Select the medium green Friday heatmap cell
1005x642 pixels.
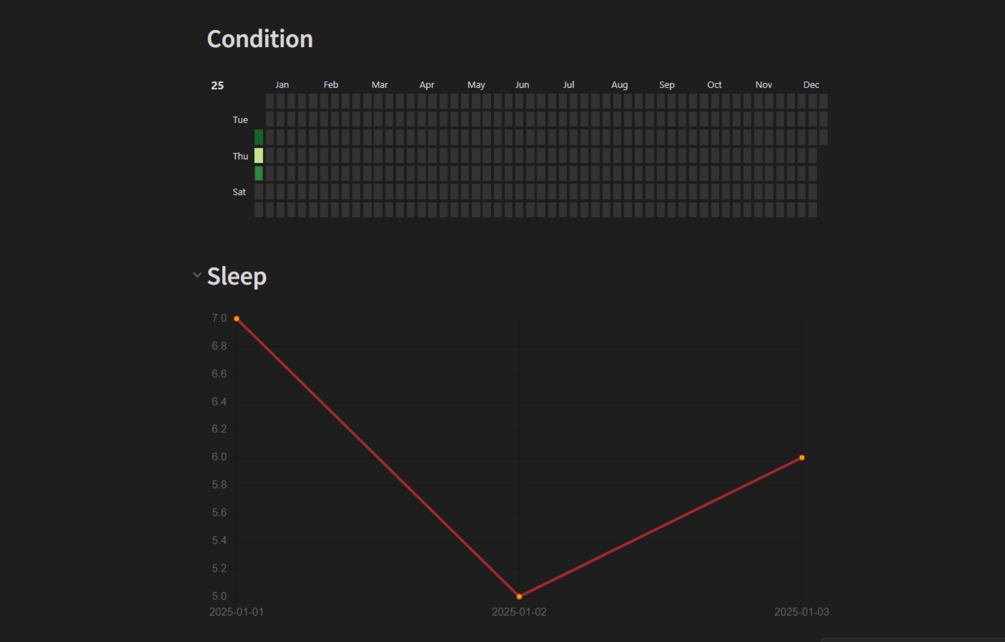(x=259, y=174)
